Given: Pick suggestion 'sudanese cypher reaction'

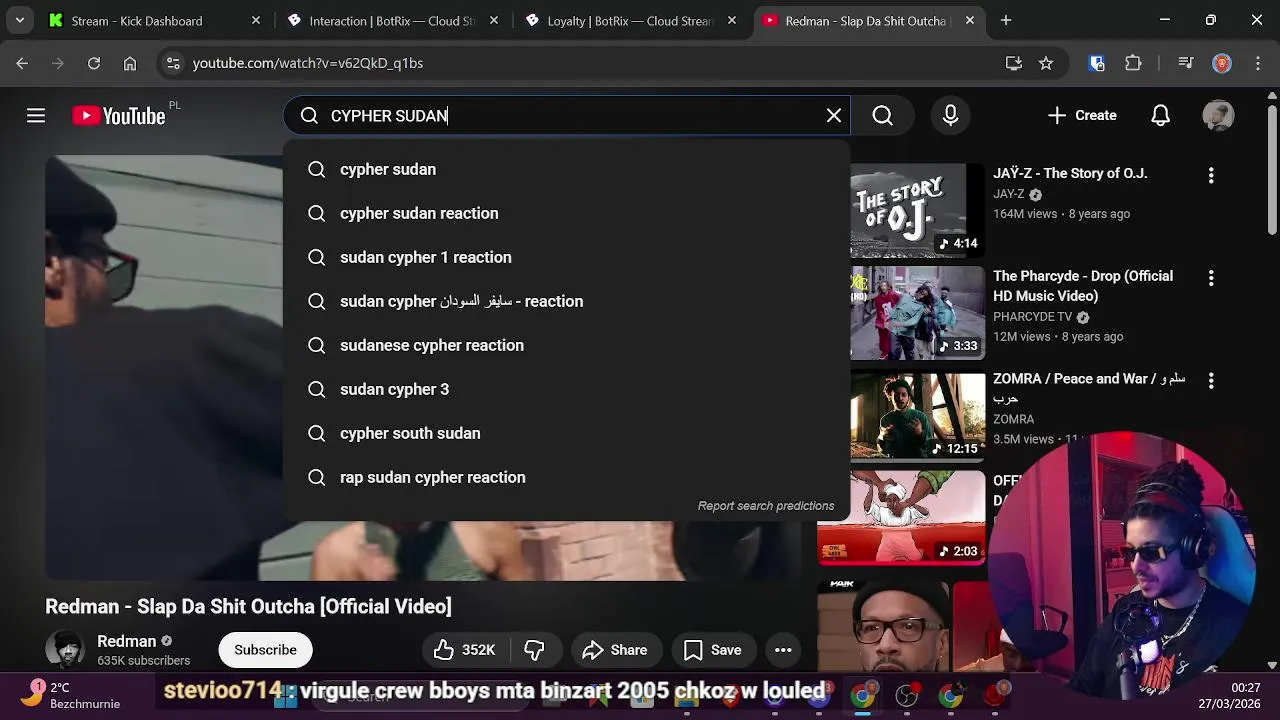Looking at the screenshot, I should [x=566, y=345].
